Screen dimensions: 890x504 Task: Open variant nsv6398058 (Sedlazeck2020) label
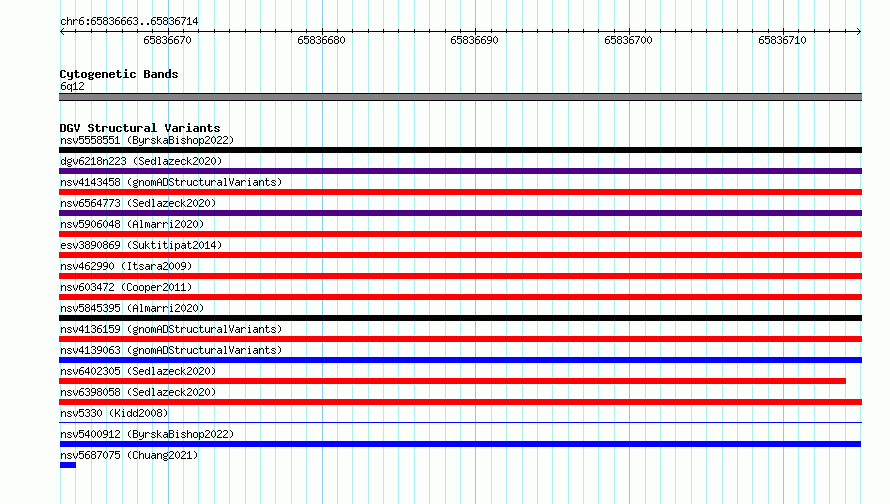[138, 392]
